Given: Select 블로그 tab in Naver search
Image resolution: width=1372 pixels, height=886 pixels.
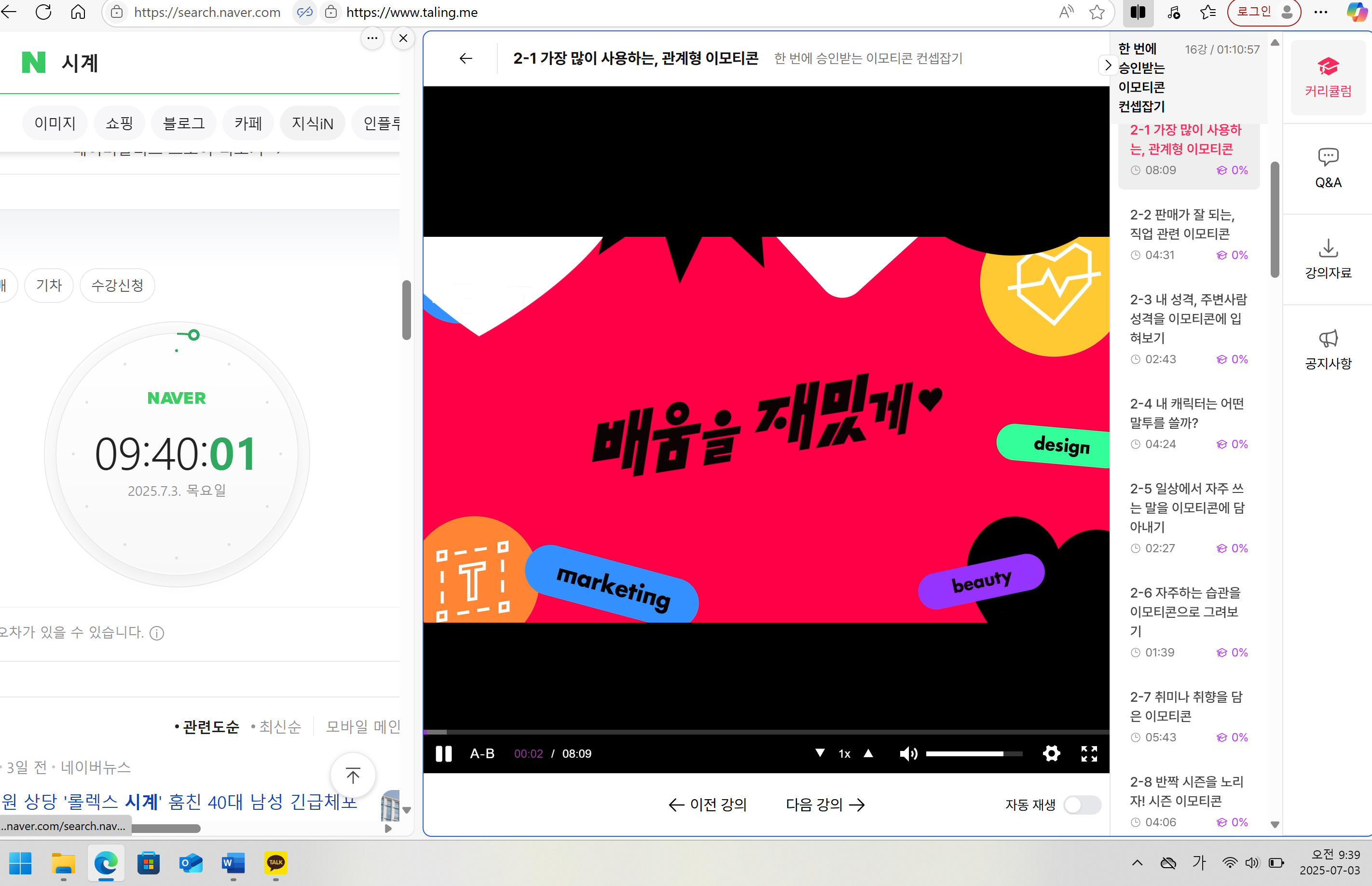Looking at the screenshot, I should tap(184, 123).
